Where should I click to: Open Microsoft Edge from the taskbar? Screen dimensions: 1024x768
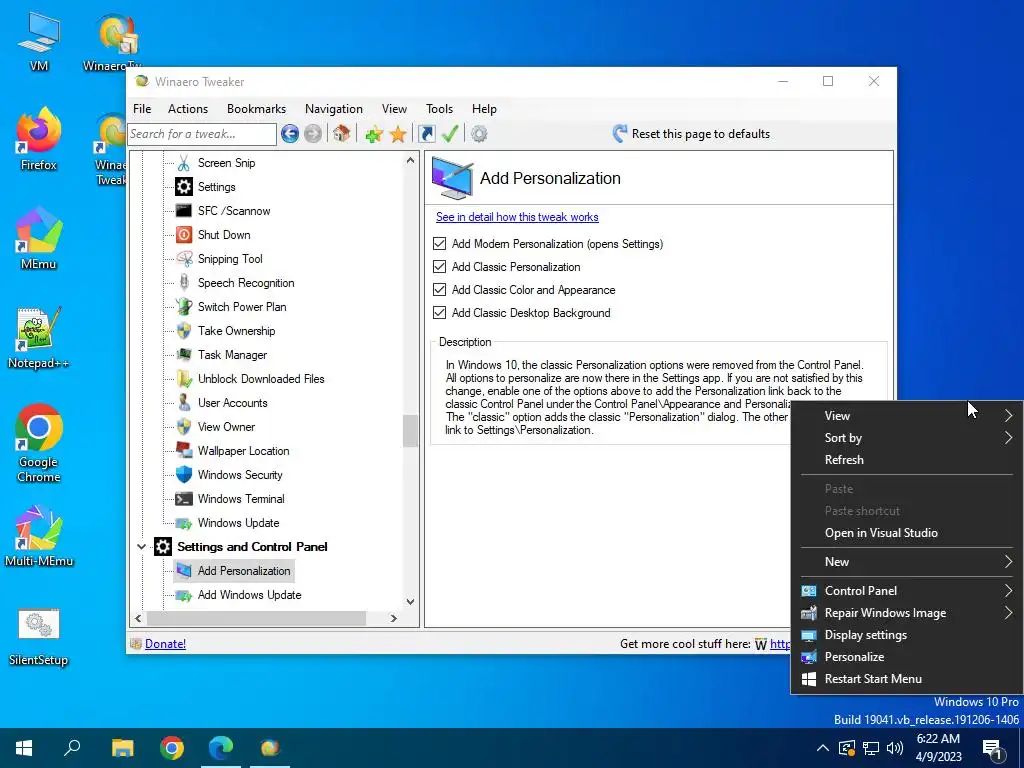tap(221, 748)
